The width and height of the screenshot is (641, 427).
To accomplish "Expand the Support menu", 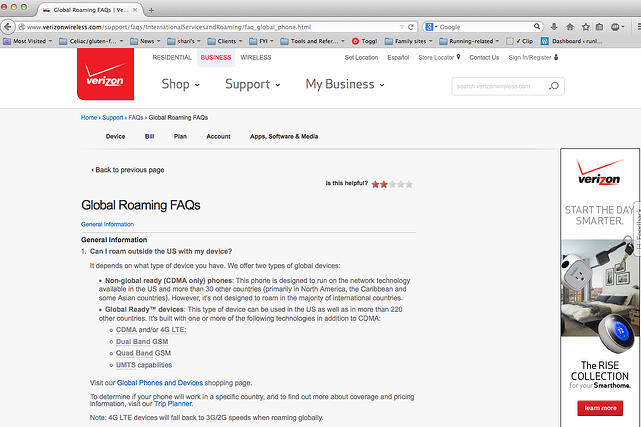I will [x=253, y=84].
